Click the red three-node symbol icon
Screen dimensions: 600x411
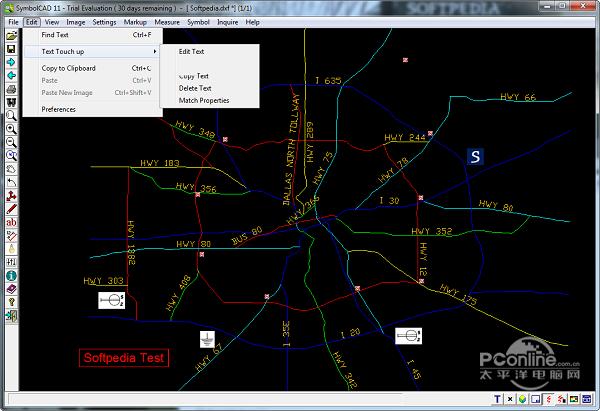coord(11,196)
